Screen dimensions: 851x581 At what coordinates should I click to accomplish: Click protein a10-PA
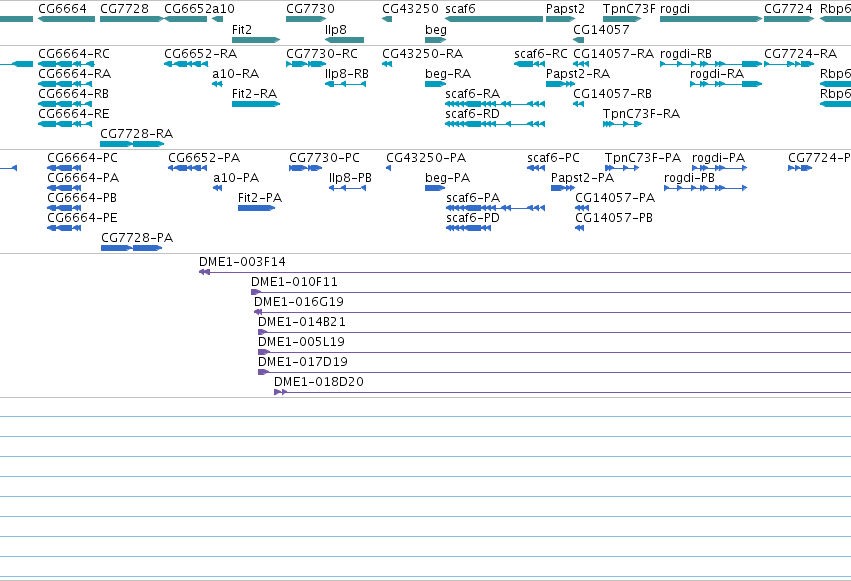(x=218, y=188)
